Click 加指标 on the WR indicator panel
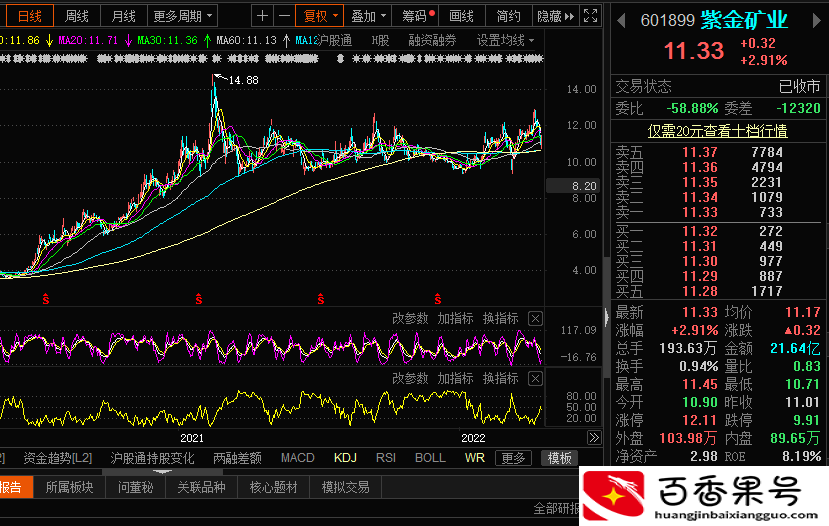 point(455,378)
